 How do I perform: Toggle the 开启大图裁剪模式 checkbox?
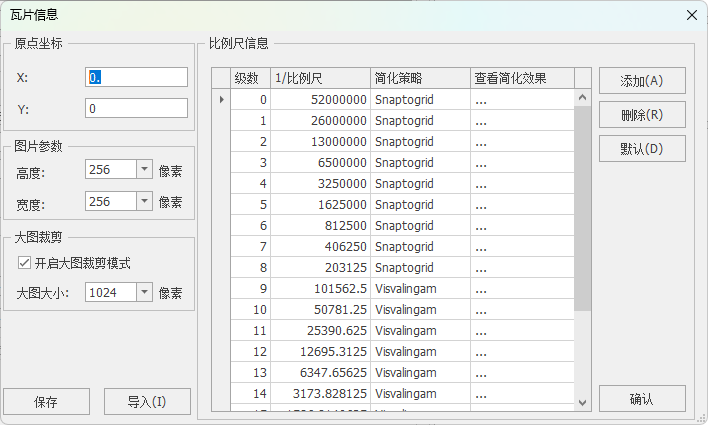(x=25, y=263)
